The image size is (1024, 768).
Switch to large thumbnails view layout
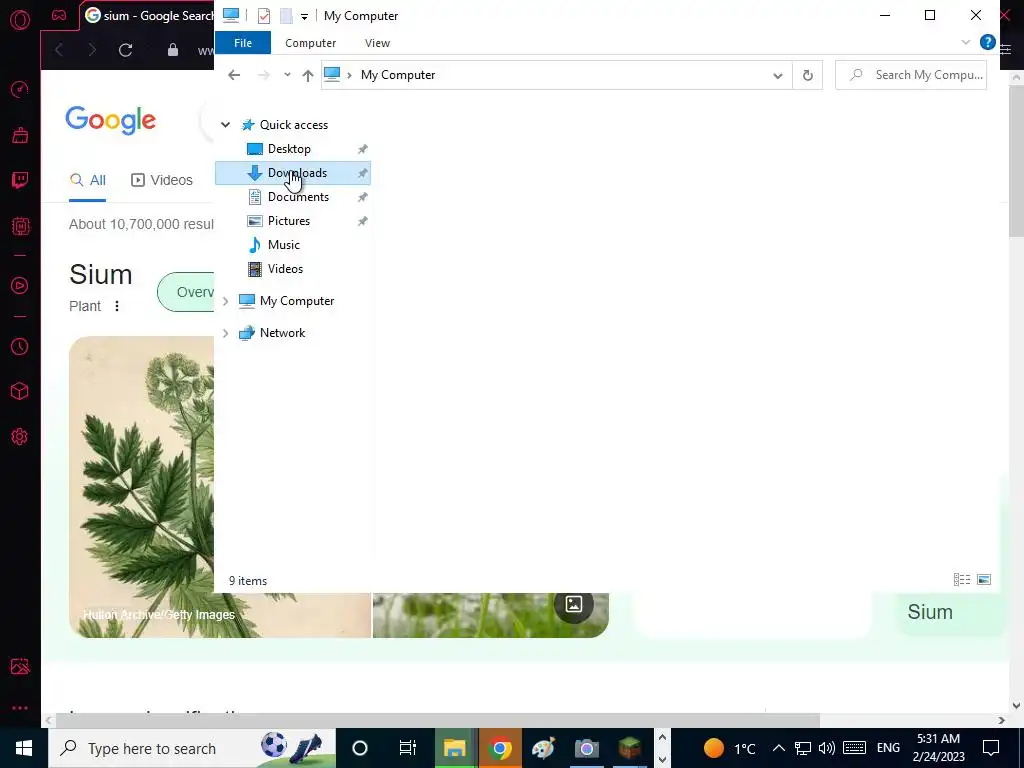984,579
